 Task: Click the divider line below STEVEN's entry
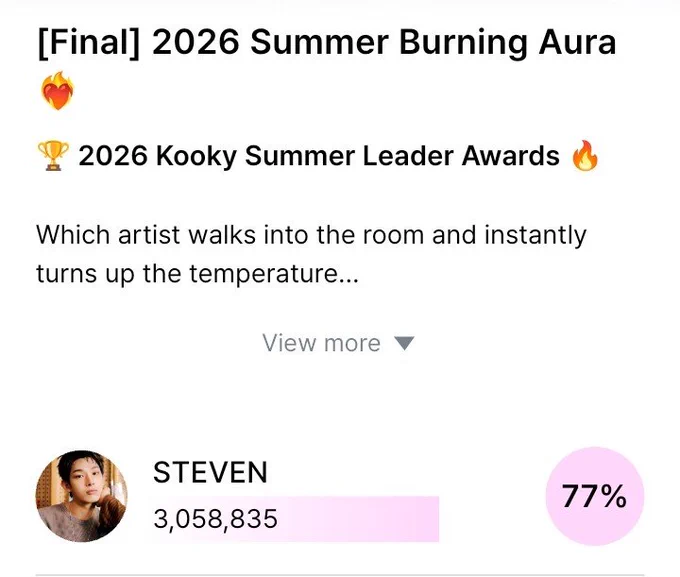pos(340,575)
